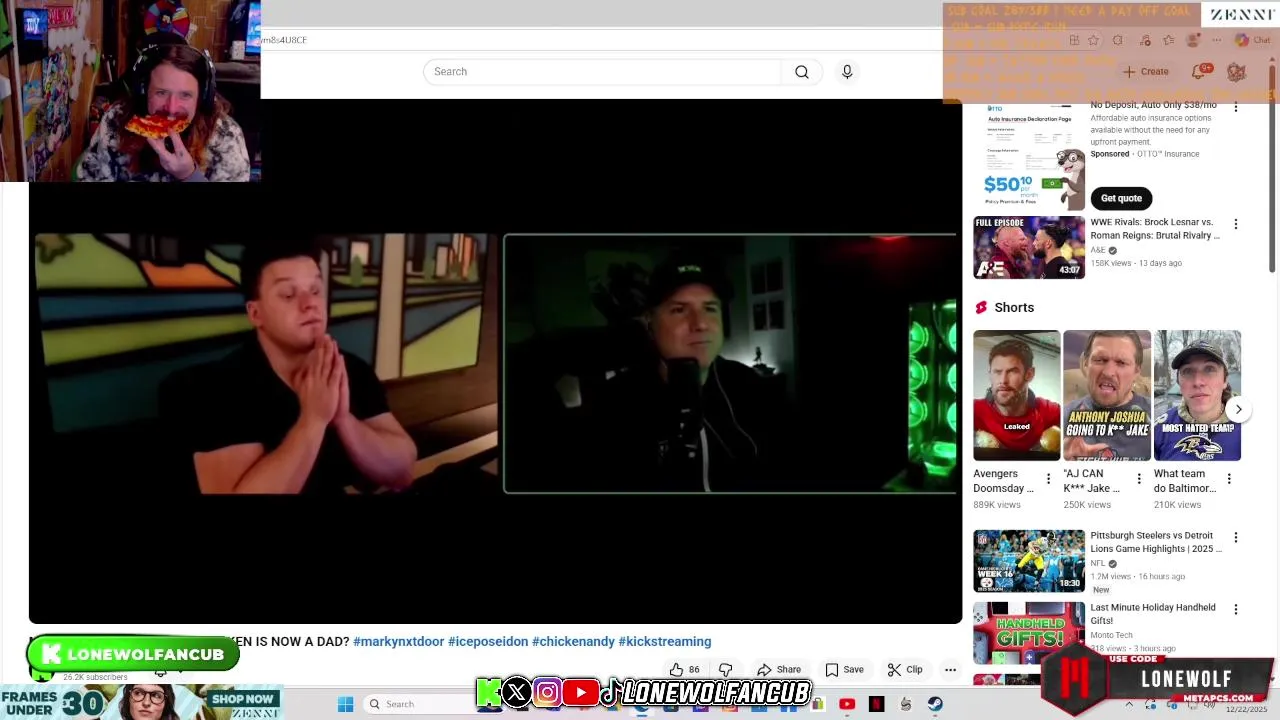Open WWE Rivals video title
The width and height of the screenshot is (1280, 720).
1155,229
